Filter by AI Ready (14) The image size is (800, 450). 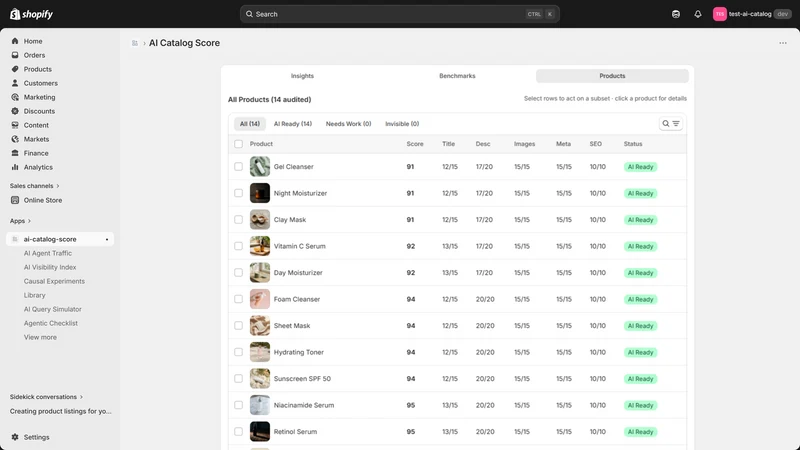[x=293, y=124]
